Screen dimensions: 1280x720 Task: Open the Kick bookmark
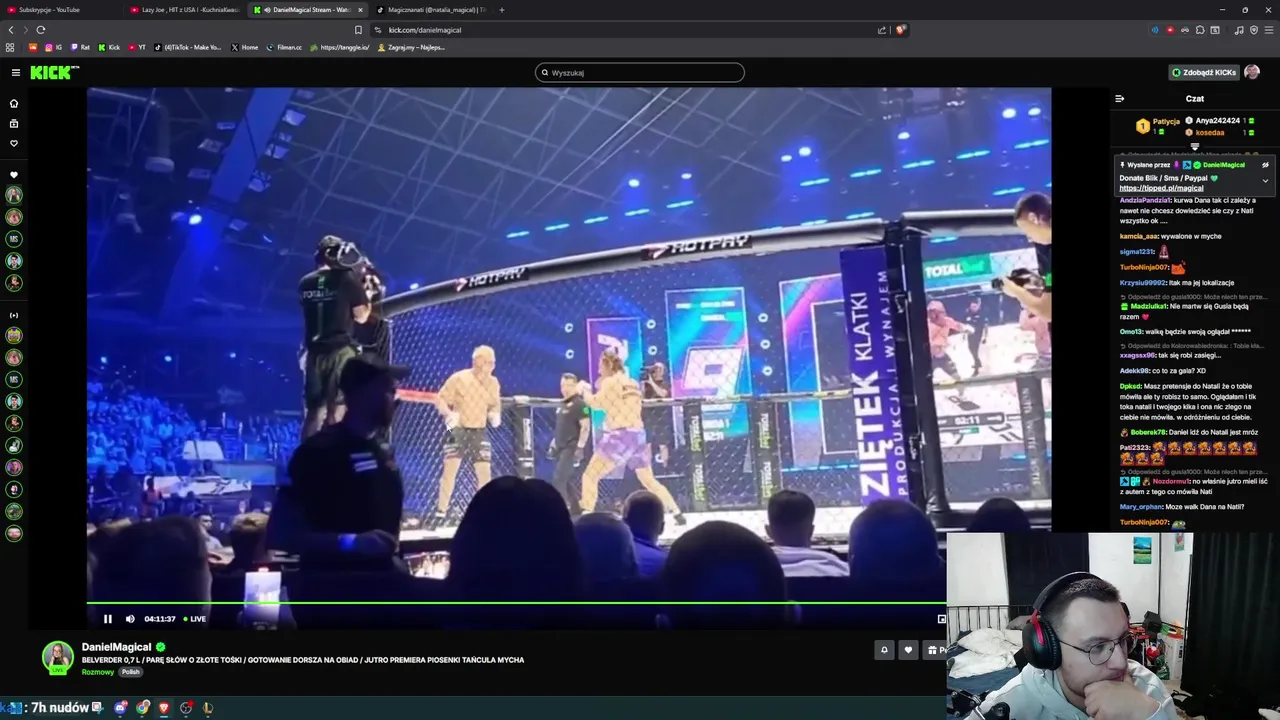(109, 47)
